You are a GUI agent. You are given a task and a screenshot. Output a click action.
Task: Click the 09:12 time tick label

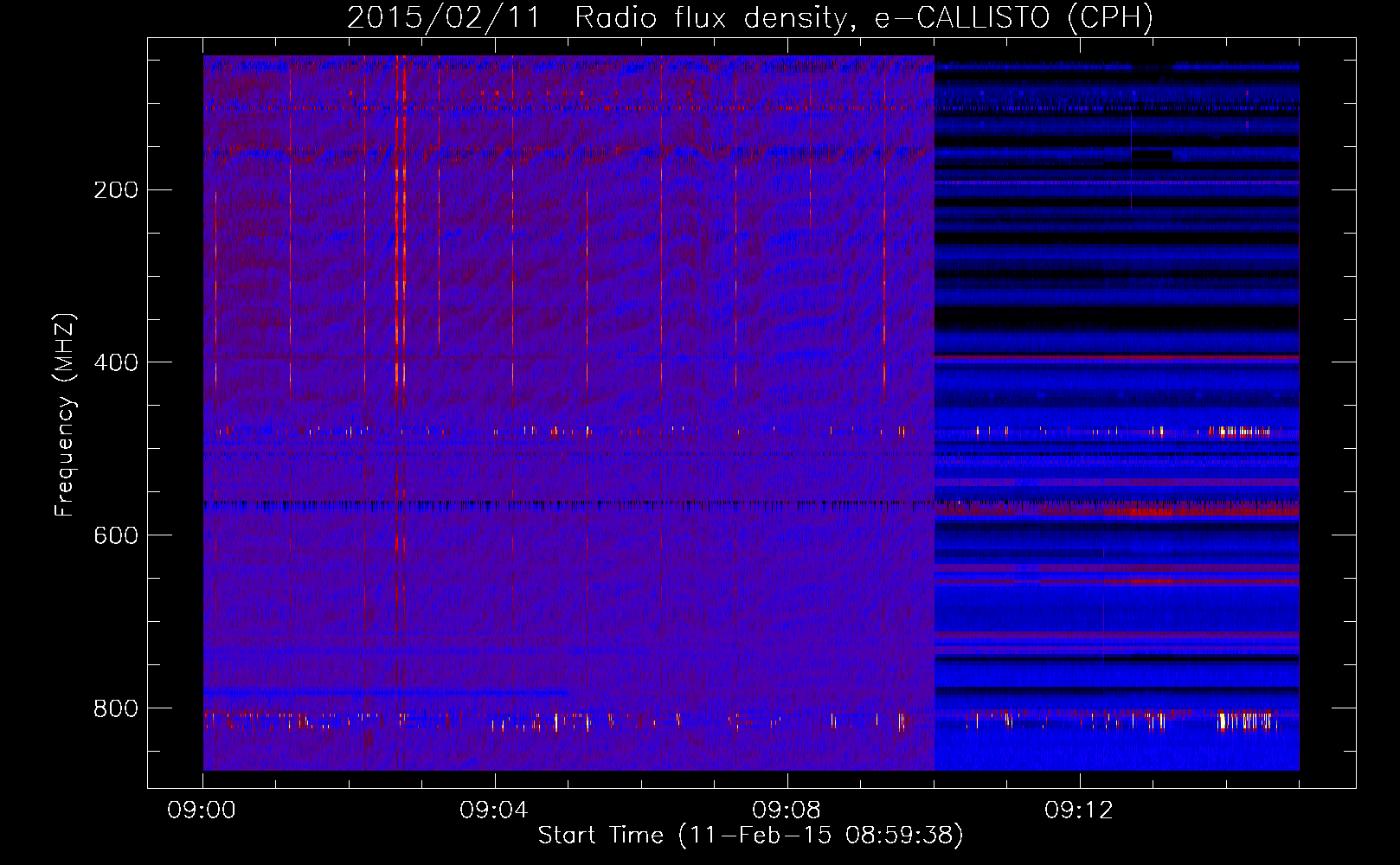(1079, 811)
